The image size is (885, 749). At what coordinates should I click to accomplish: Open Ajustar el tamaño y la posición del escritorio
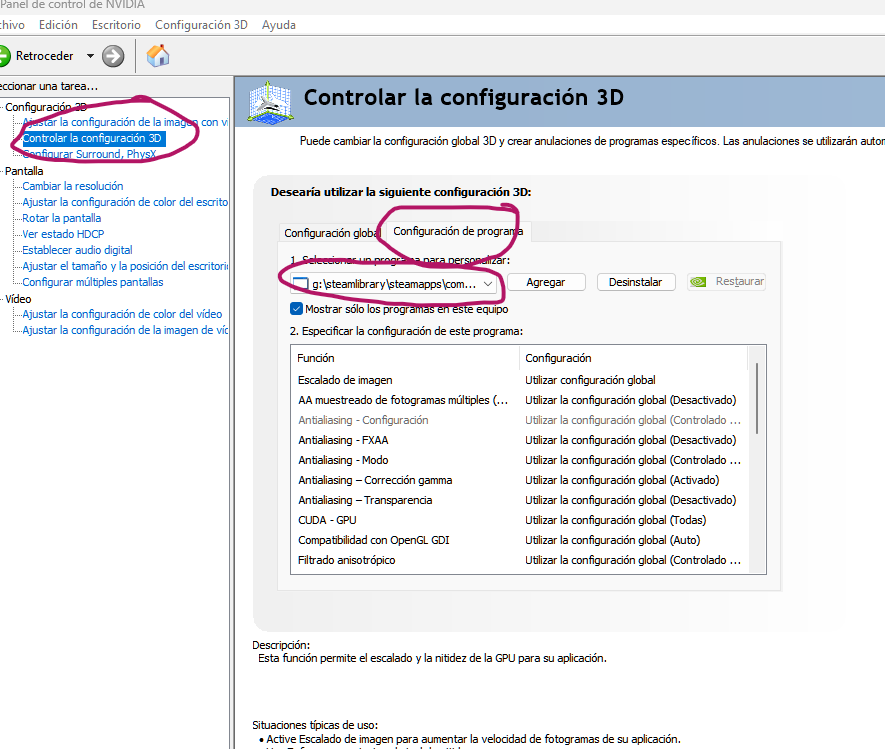pyautogui.click(x=125, y=266)
